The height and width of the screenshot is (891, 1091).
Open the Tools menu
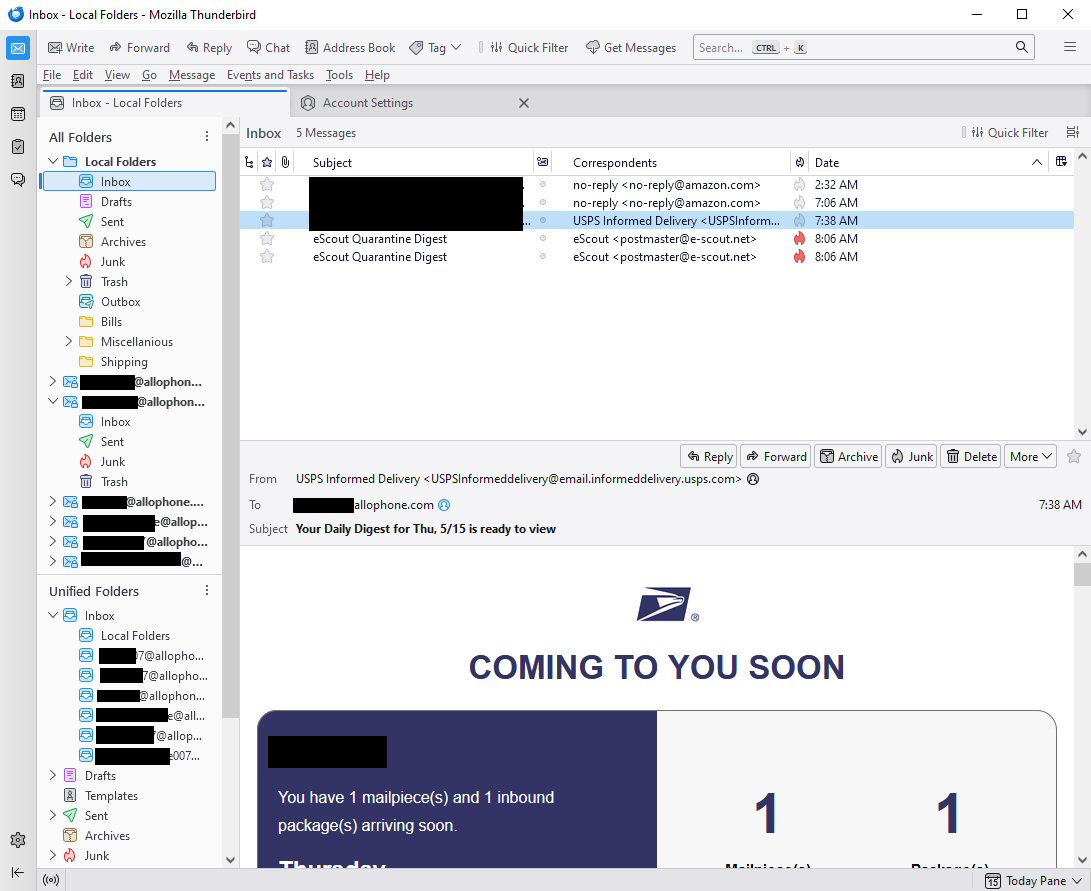[340, 75]
